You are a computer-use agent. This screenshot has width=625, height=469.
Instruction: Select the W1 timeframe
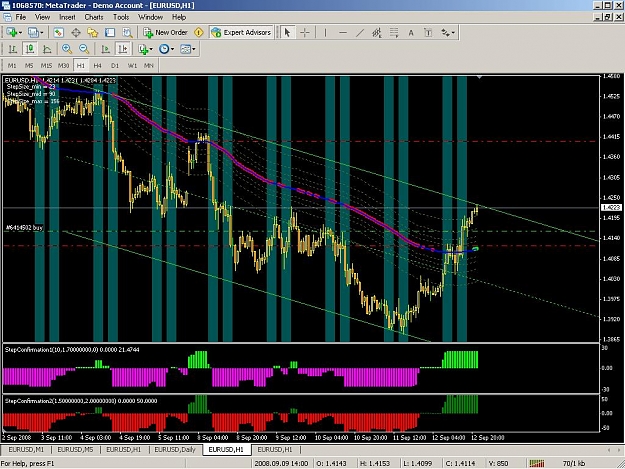132,65
